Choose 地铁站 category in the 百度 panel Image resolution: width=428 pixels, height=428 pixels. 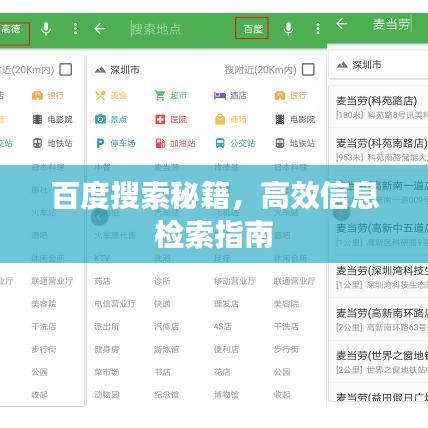coord(295,143)
